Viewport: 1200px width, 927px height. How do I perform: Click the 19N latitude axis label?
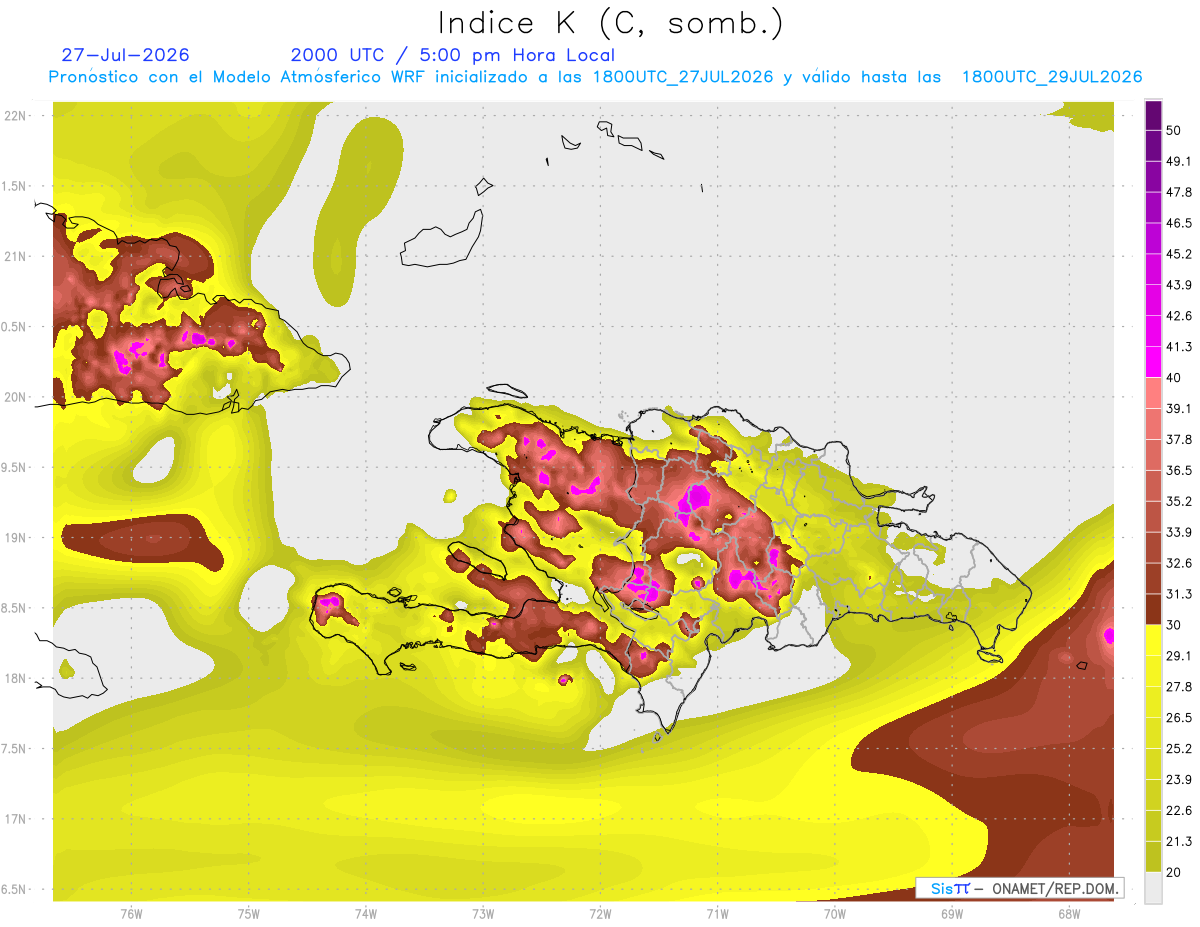17,537
